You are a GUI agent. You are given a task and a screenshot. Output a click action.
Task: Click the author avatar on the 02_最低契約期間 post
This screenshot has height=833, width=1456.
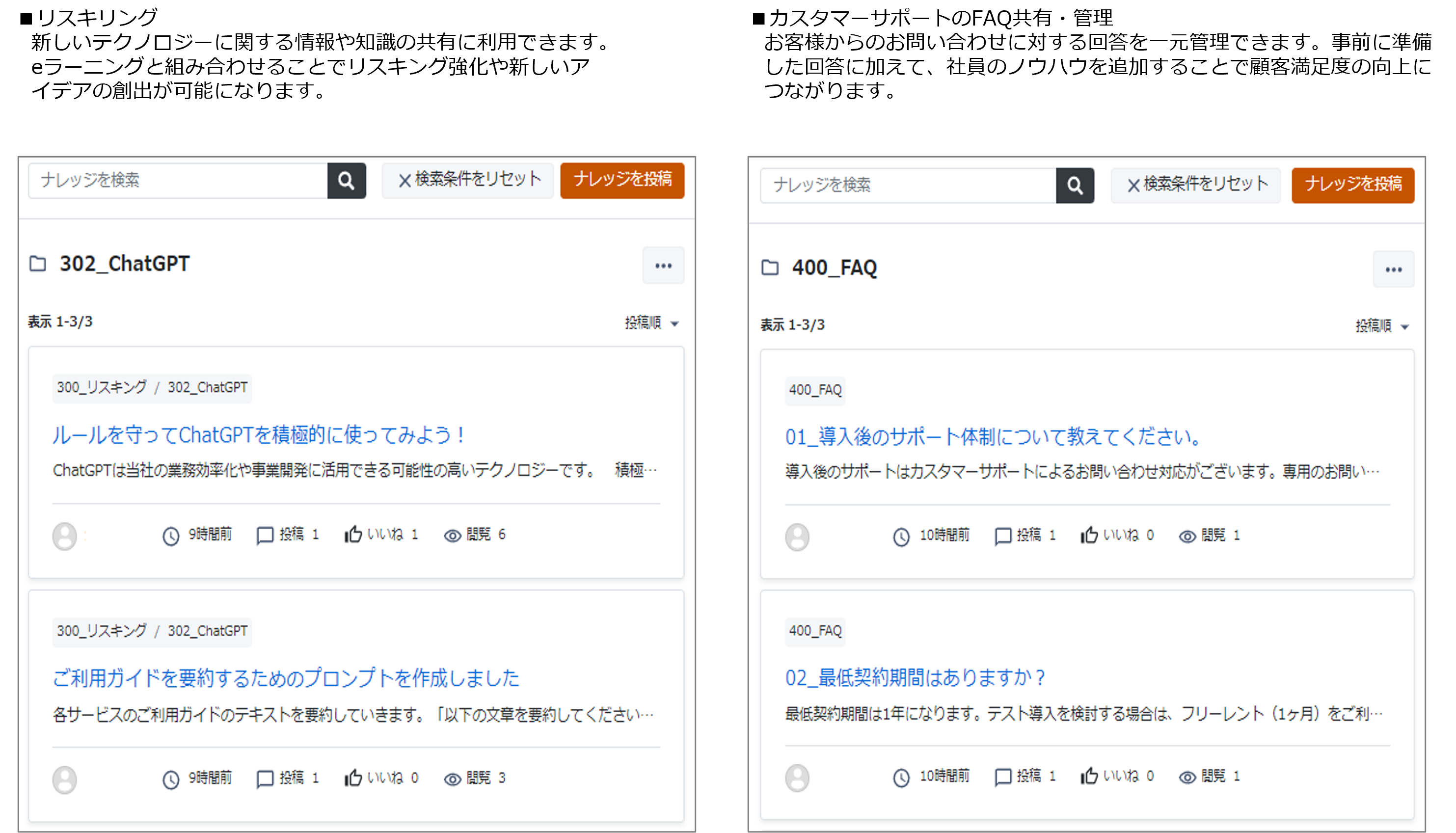click(x=797, y=778)
